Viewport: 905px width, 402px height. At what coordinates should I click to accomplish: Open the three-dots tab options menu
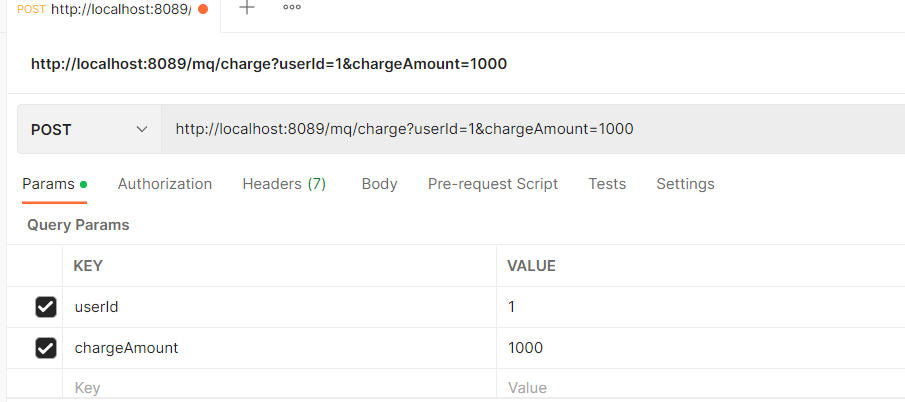point(291,7)
